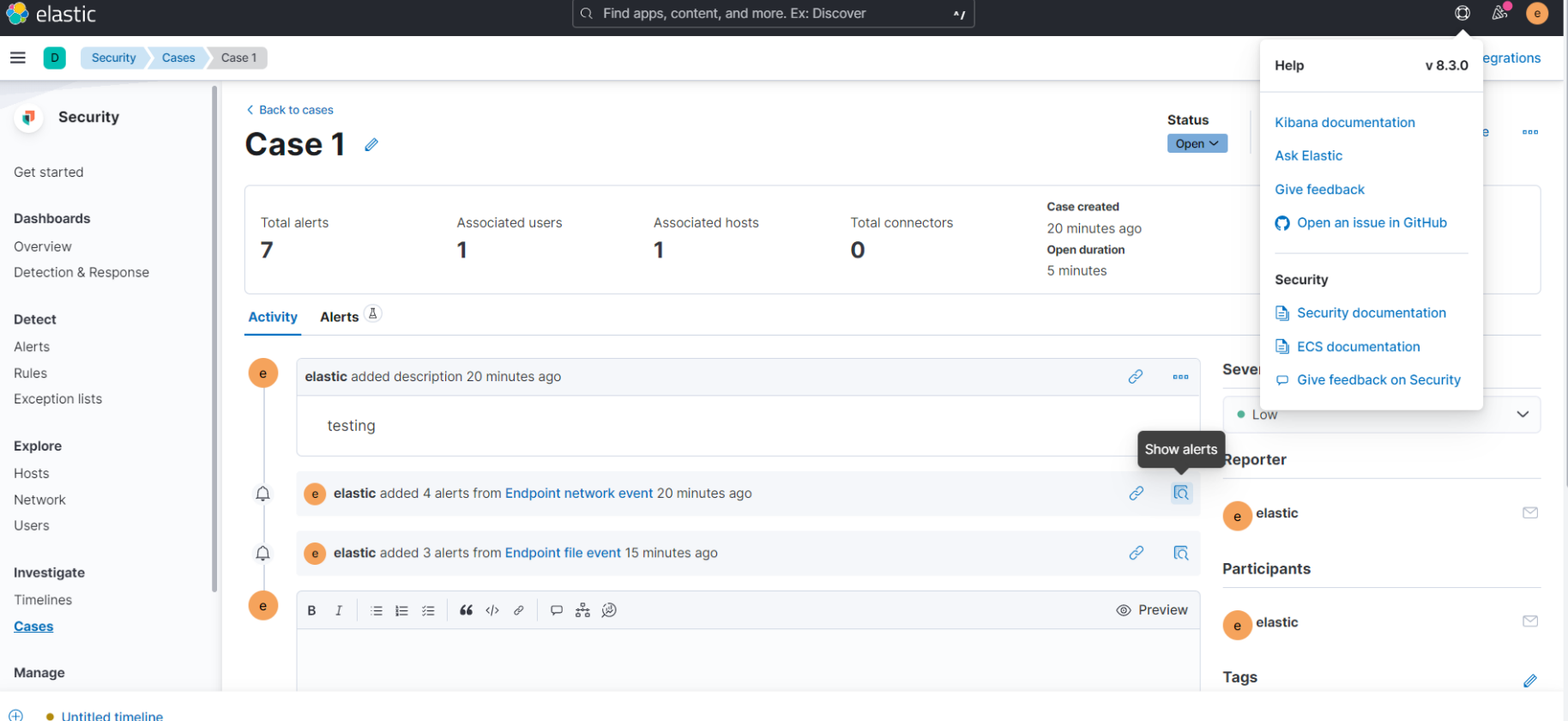This screenshot has width=1568, height=721.
Task: Open Network in sidebar
Action: 39,500
